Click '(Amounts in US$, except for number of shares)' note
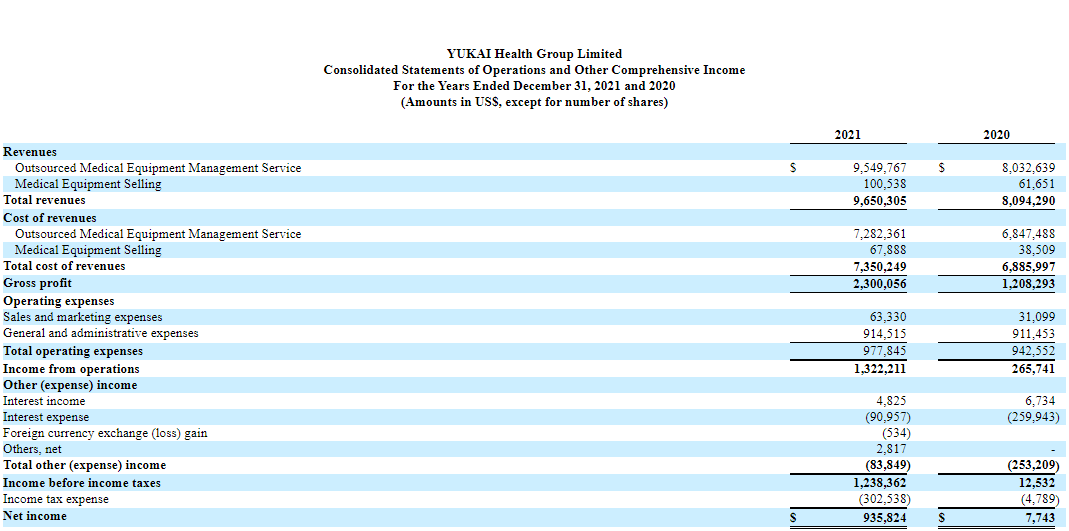 pyautogui.click(x=534, y=103)
